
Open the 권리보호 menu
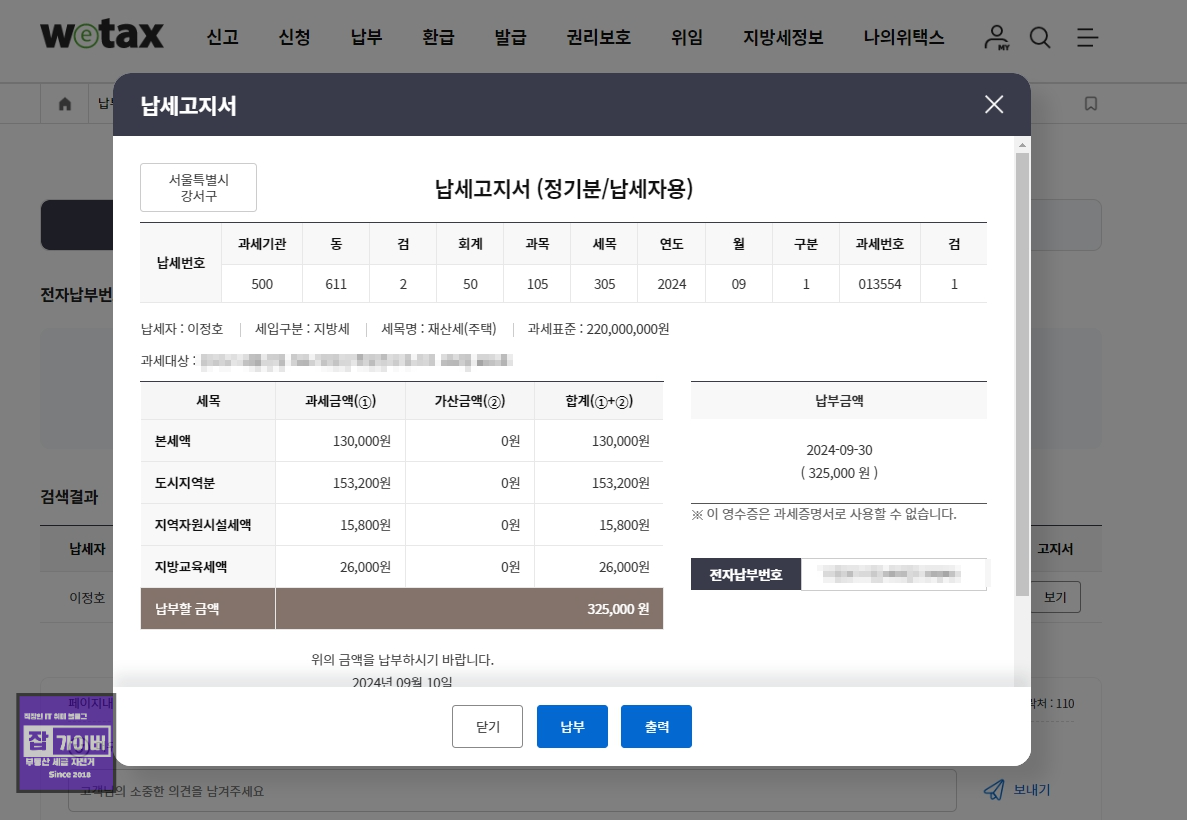(x=599, y=37)
